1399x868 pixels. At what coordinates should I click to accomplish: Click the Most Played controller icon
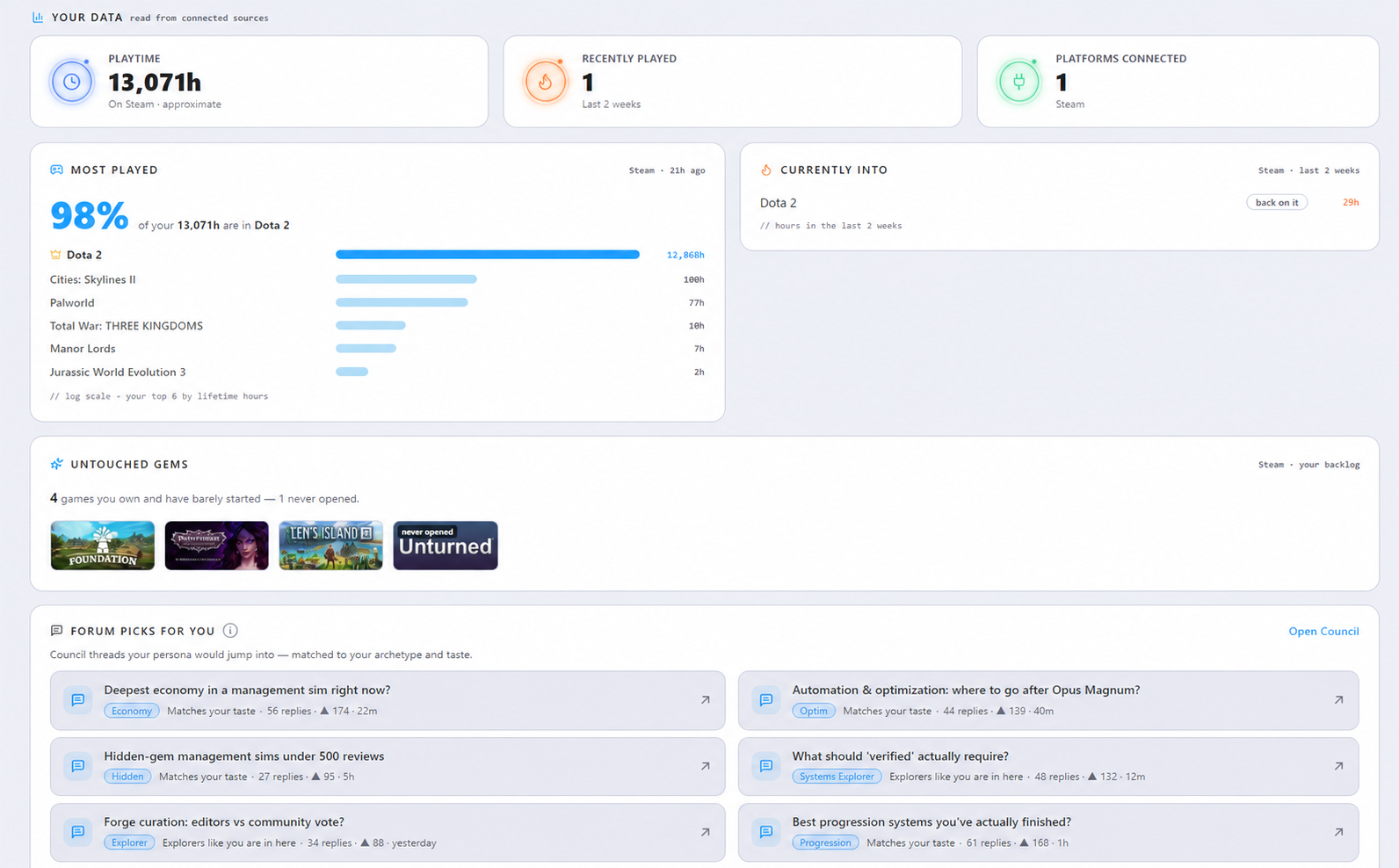pyautogui.click(x=56, y=170)
